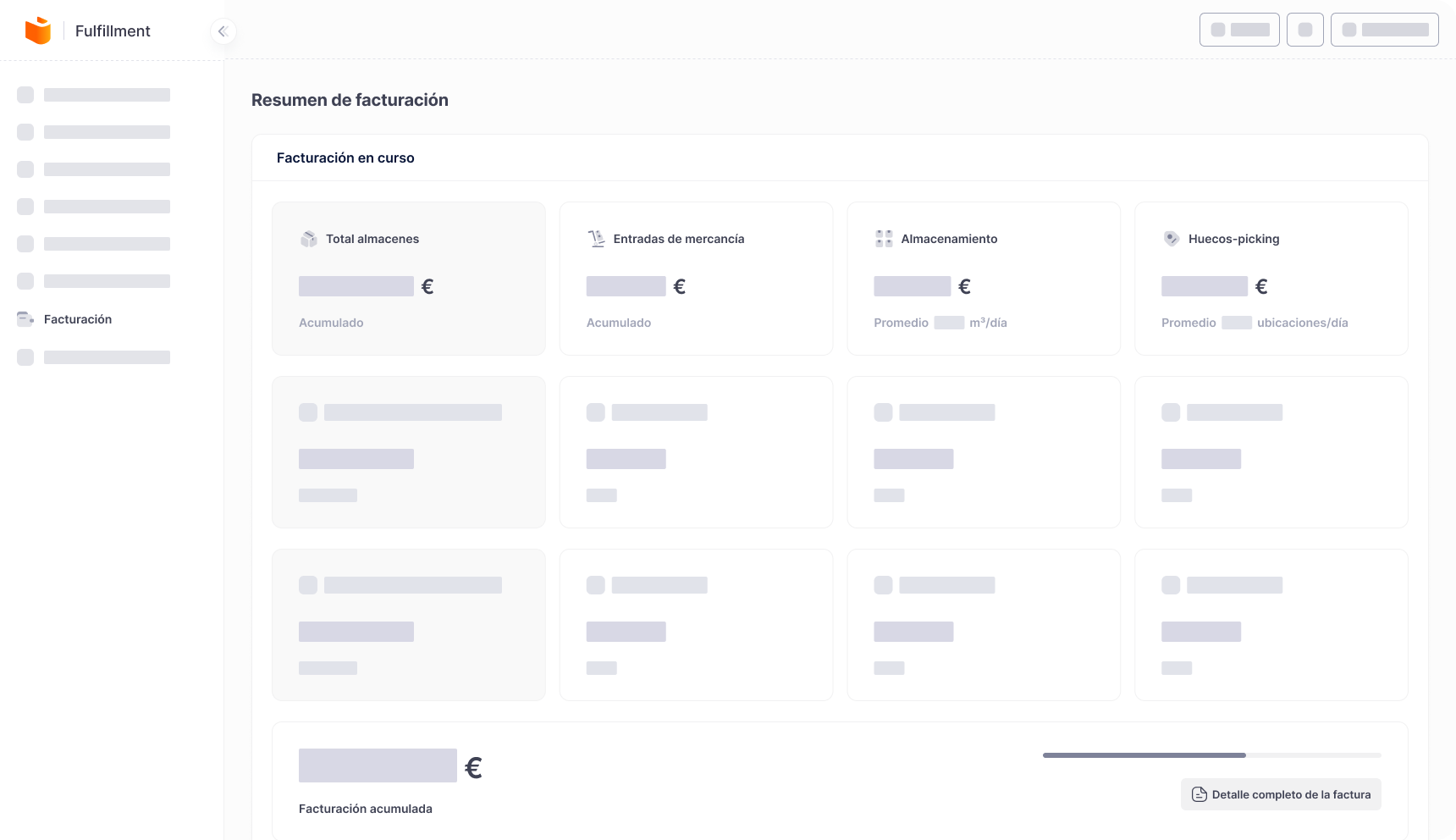Image resolution: width=1456 pixels, height=840 pixels.
Task: Select the Total almacenes card title
Action: [x=372, y=239]
